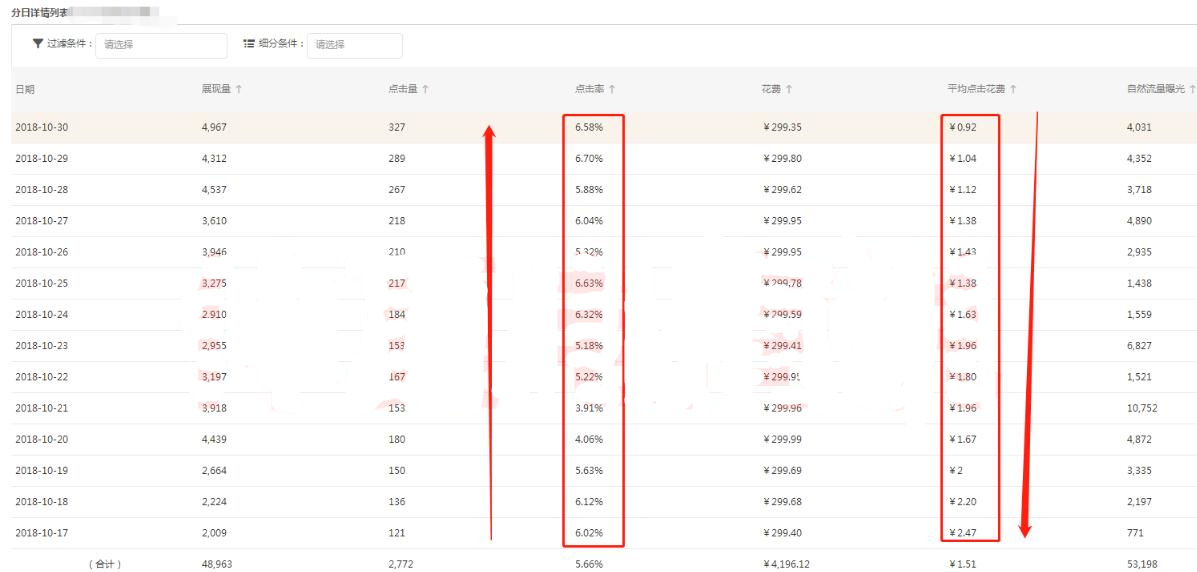
Task: Select the 2018-10-21 date cell
Action: pyautogui.click(x=42, y=409)
